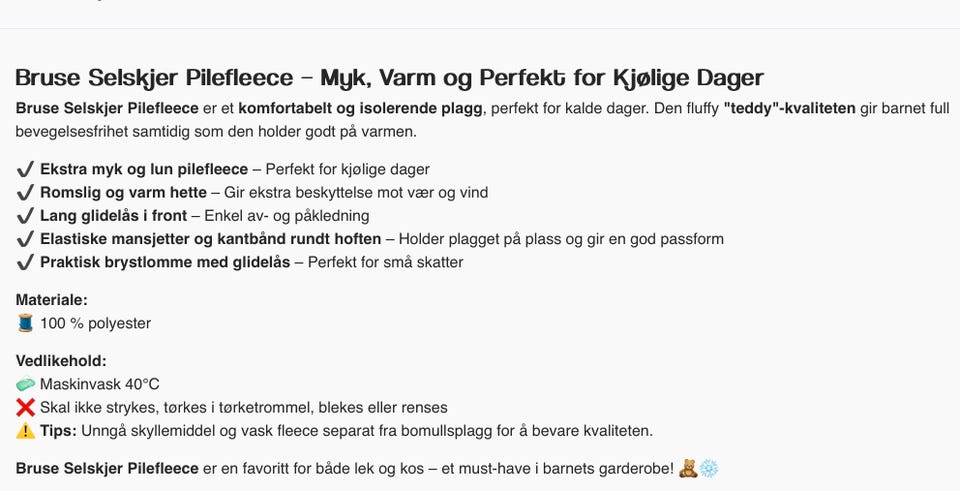Click the snowflake emoji at the end
This screenshot has width=960, height=491.
tap(708, 469)
